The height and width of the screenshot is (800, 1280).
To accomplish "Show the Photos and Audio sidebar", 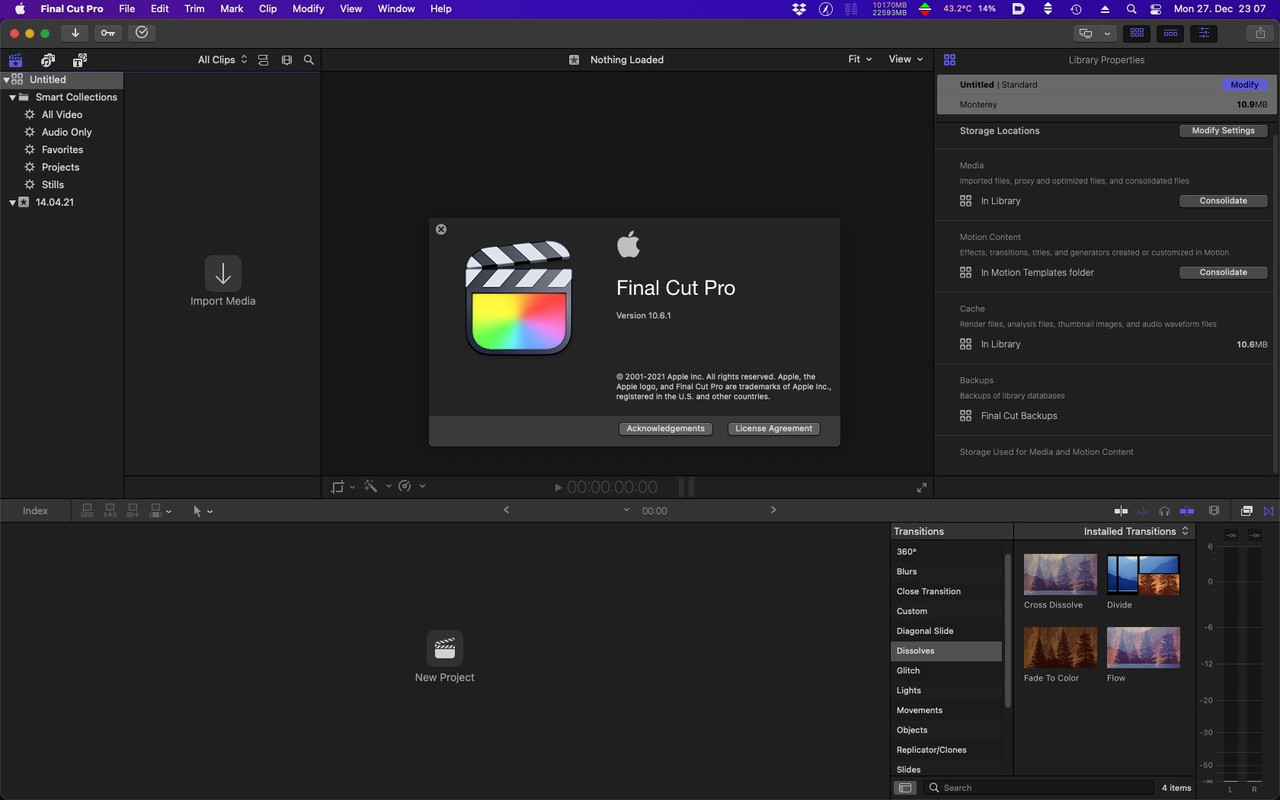I will [x=47, y=60].
